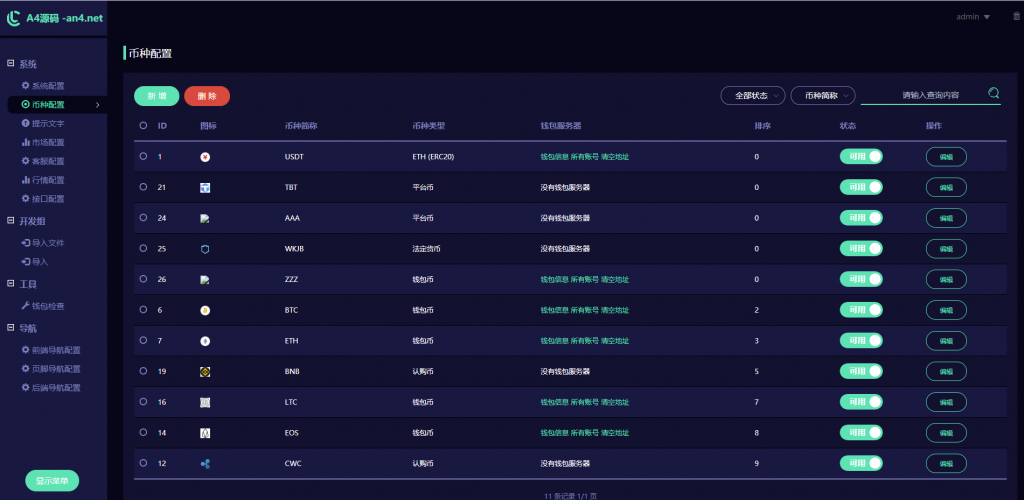The image size is (1024, 500).
Task: Click the USDT coin icon
Action: click(205, 157)
